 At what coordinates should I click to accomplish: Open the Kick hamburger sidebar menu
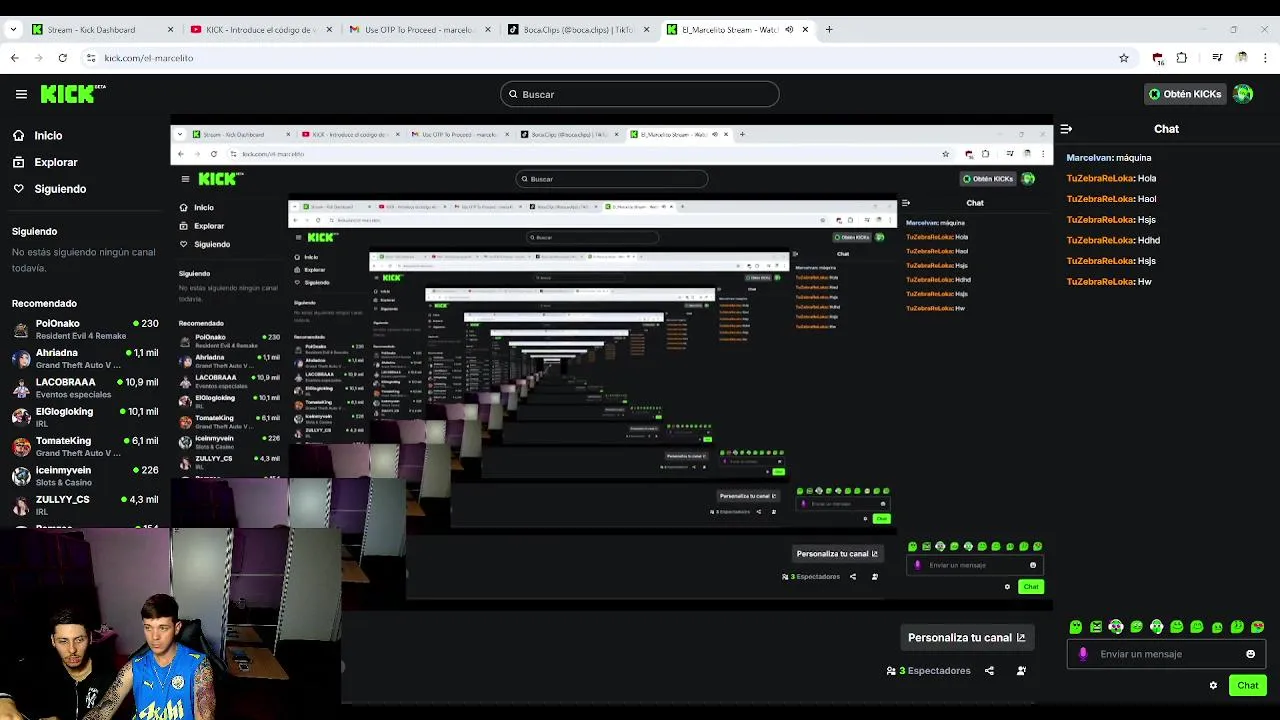(21, 94)
